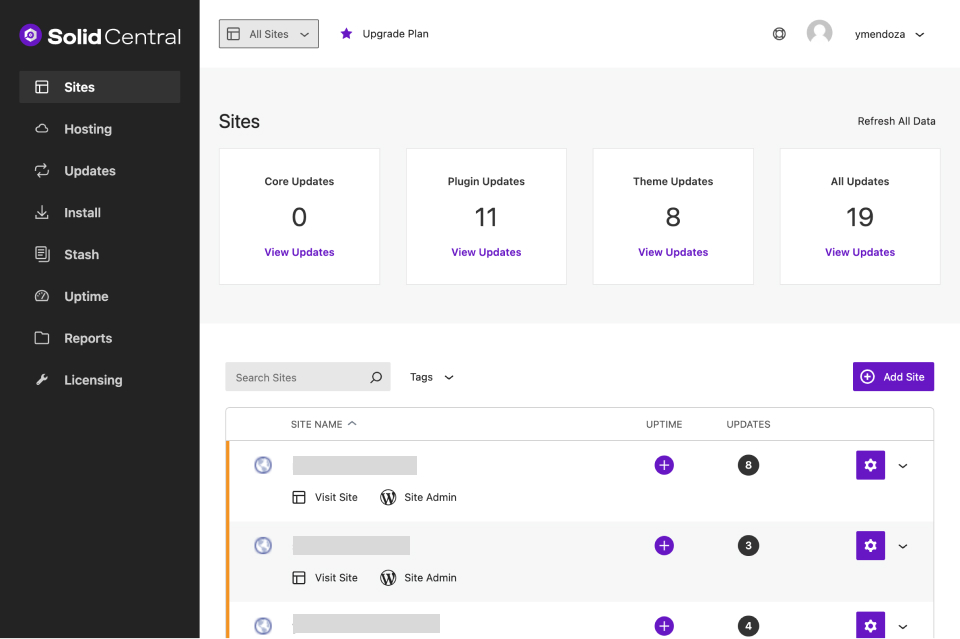Visit Site for the site with 8 updates
The width and height of the screenshot is (960, 639).
tap(325, 497)
